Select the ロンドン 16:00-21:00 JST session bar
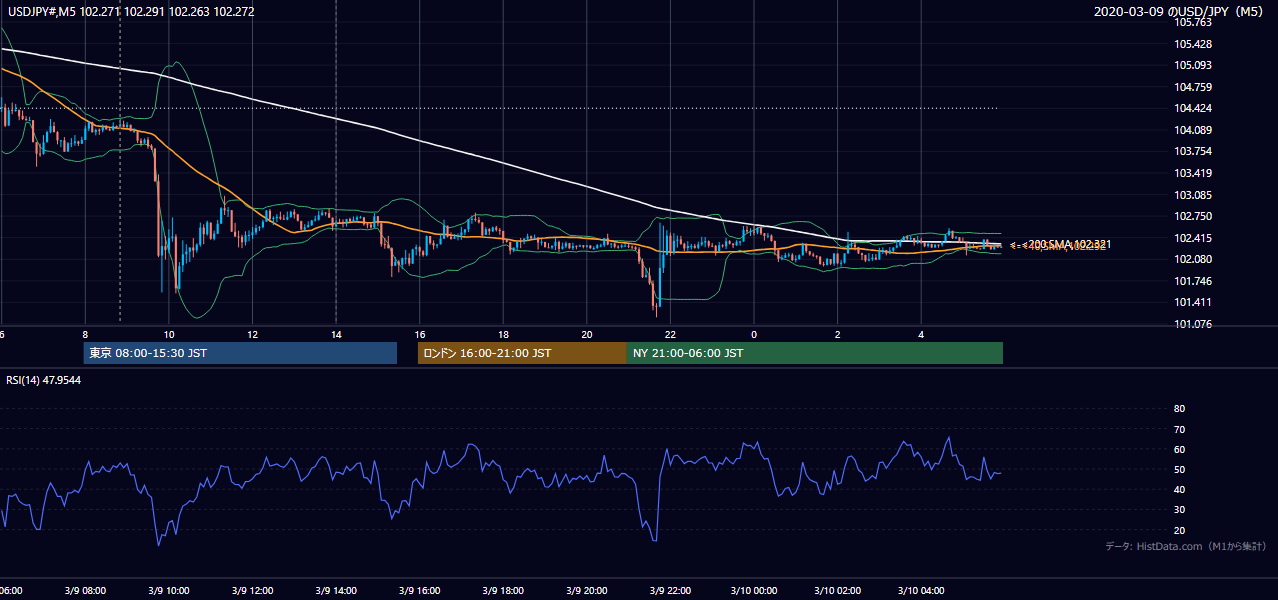Screen dimensions: 1278x600 [522, 353]
